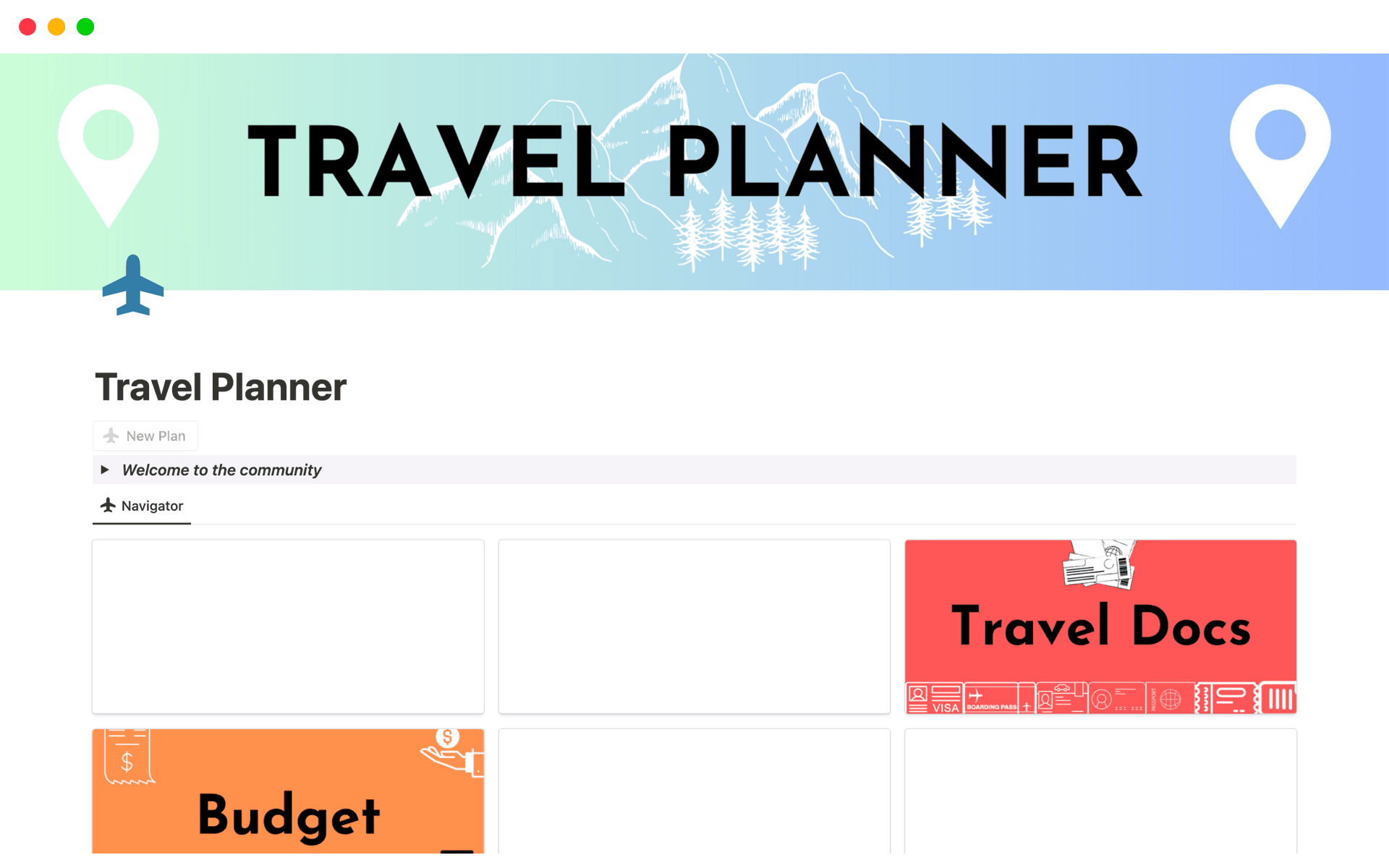Open the Travel Docs card
The image size is (1389, 868).
[x=1100, y=626]
